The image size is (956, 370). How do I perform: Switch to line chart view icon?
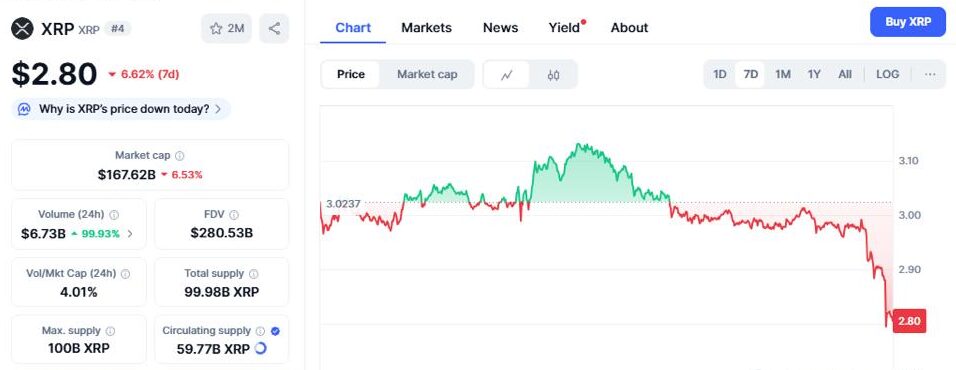pyautogui.click(x=507, y=74)
